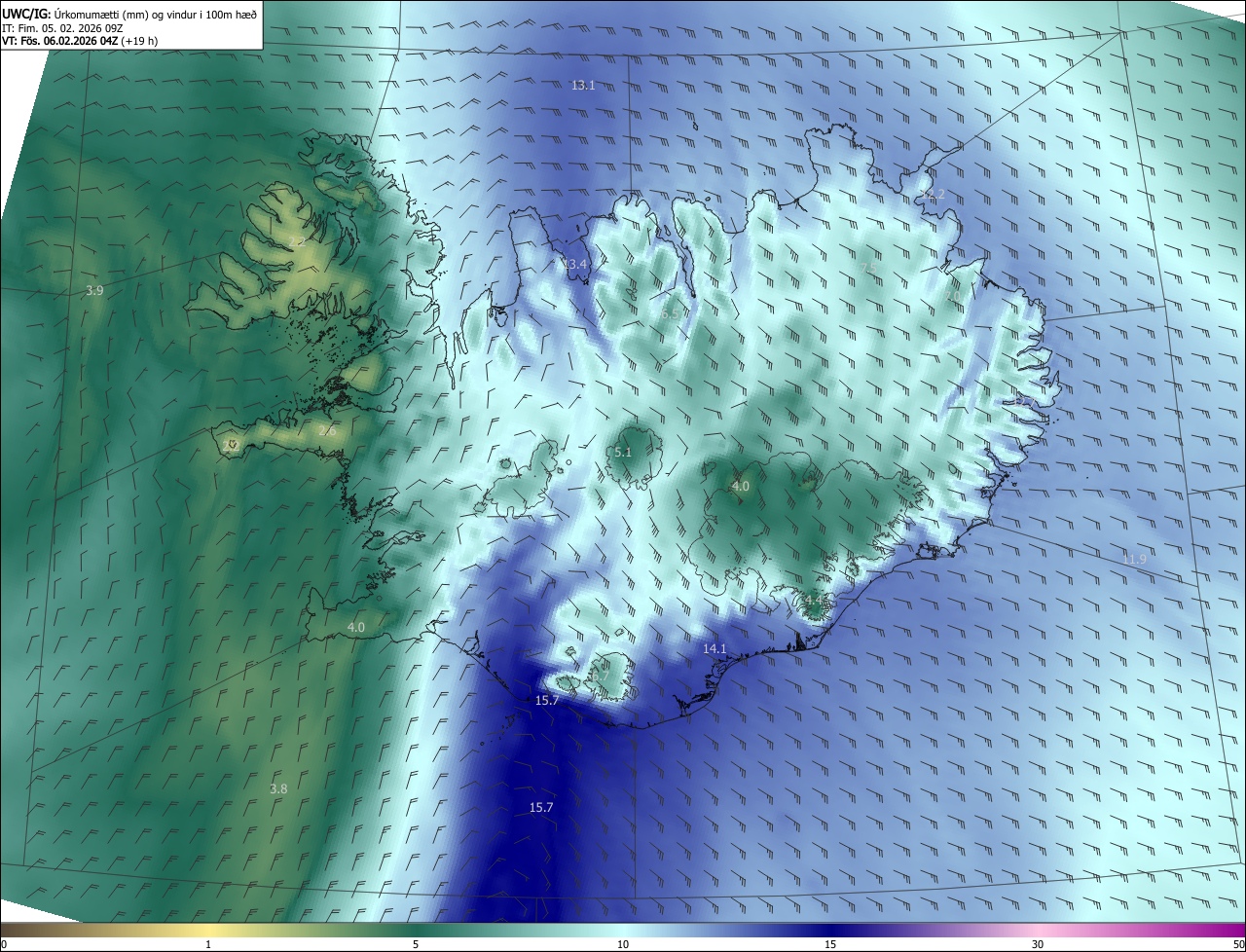
Task: Click the "30" label on the color scale
Action: (x=1038, y=945)
